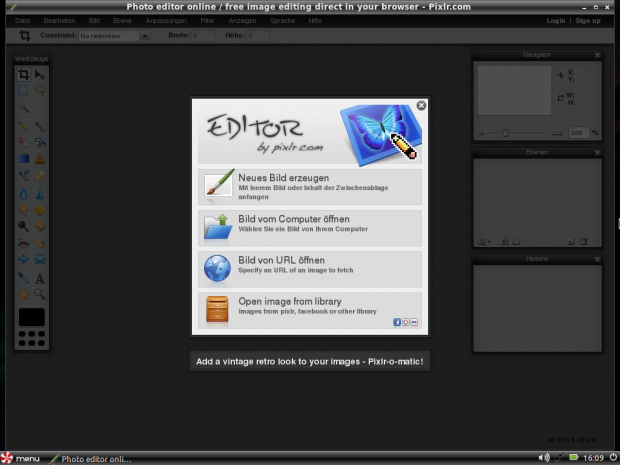Click the foreground color swatch
Viewport: 620px width, 465px height.
pos(31,317)
